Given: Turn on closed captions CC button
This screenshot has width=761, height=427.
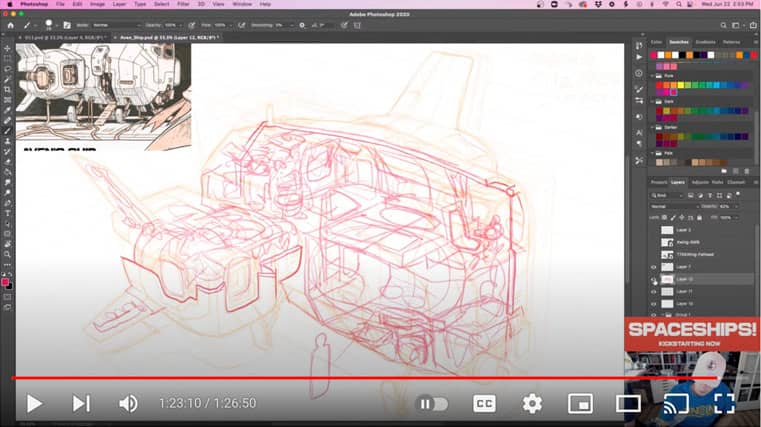Looking at the screenshot, I should coord(484,404).
